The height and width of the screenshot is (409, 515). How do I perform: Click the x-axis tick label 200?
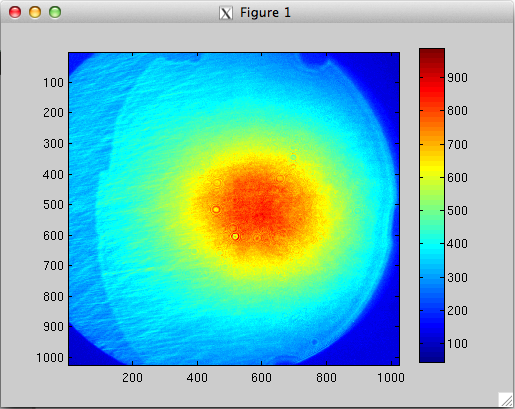(x=132, y=378)
